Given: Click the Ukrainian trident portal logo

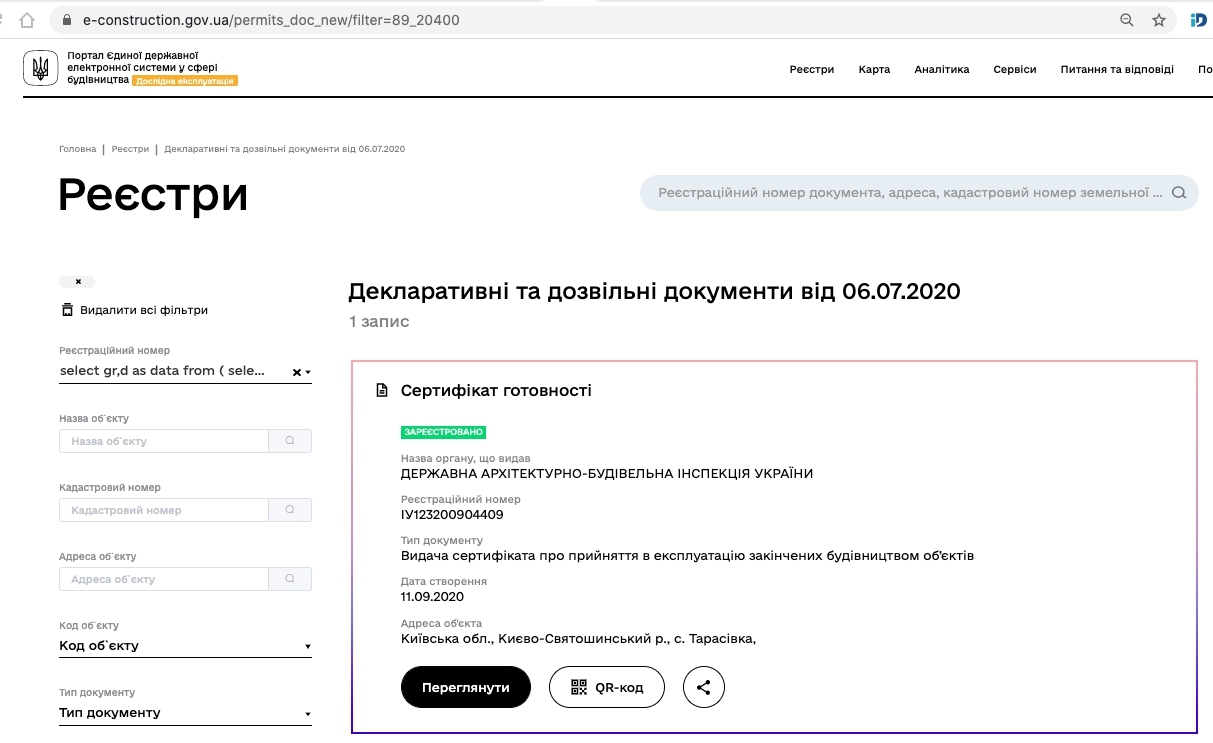Looking at the screenshot, I should [41, 68].
